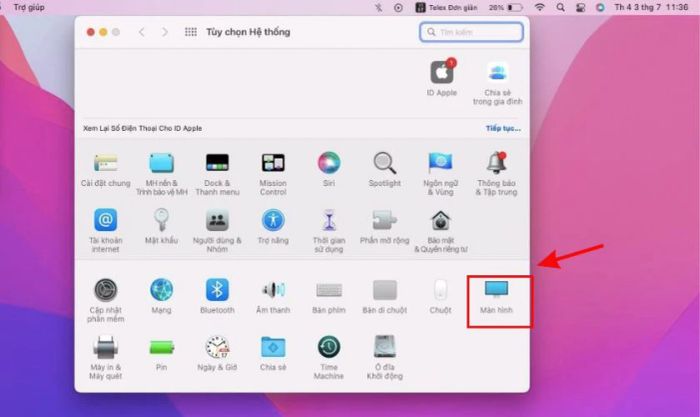Viewport: 700px width, 417px height.
Task: Open Người dùng & Nhóm preferences
Action: click(217, 231)
